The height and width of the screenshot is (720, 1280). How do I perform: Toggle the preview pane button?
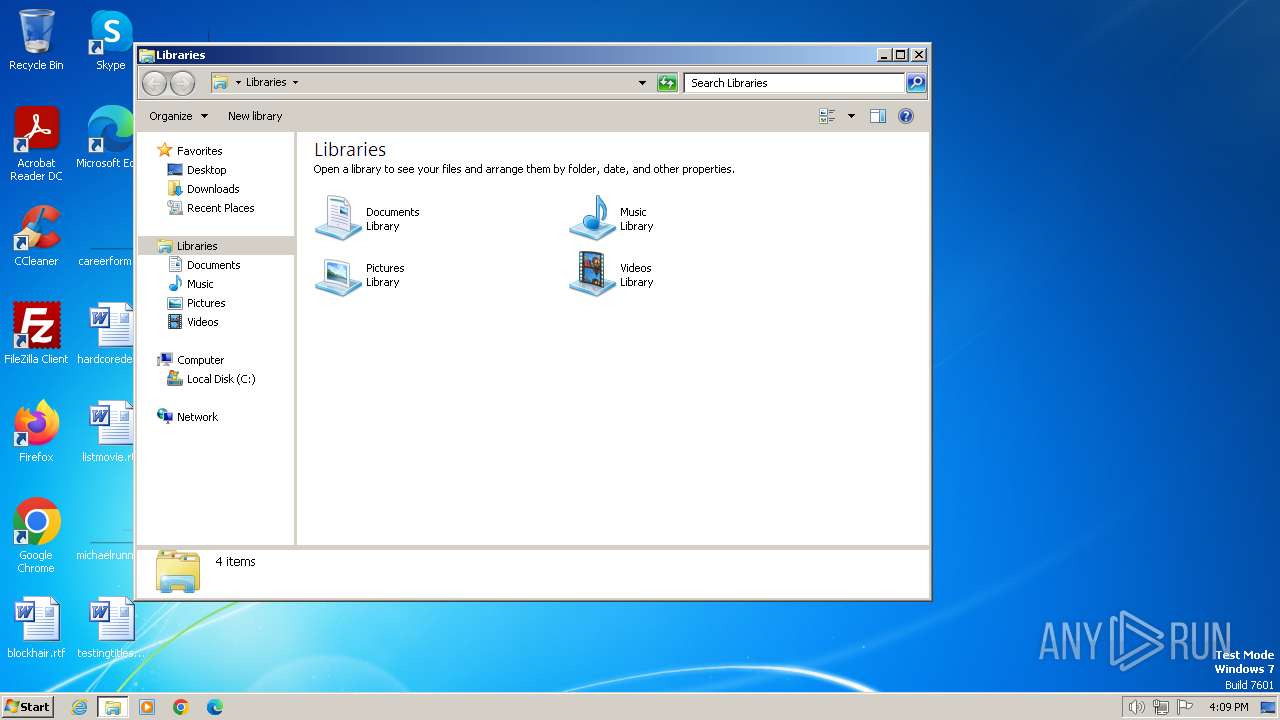[878, 116]
